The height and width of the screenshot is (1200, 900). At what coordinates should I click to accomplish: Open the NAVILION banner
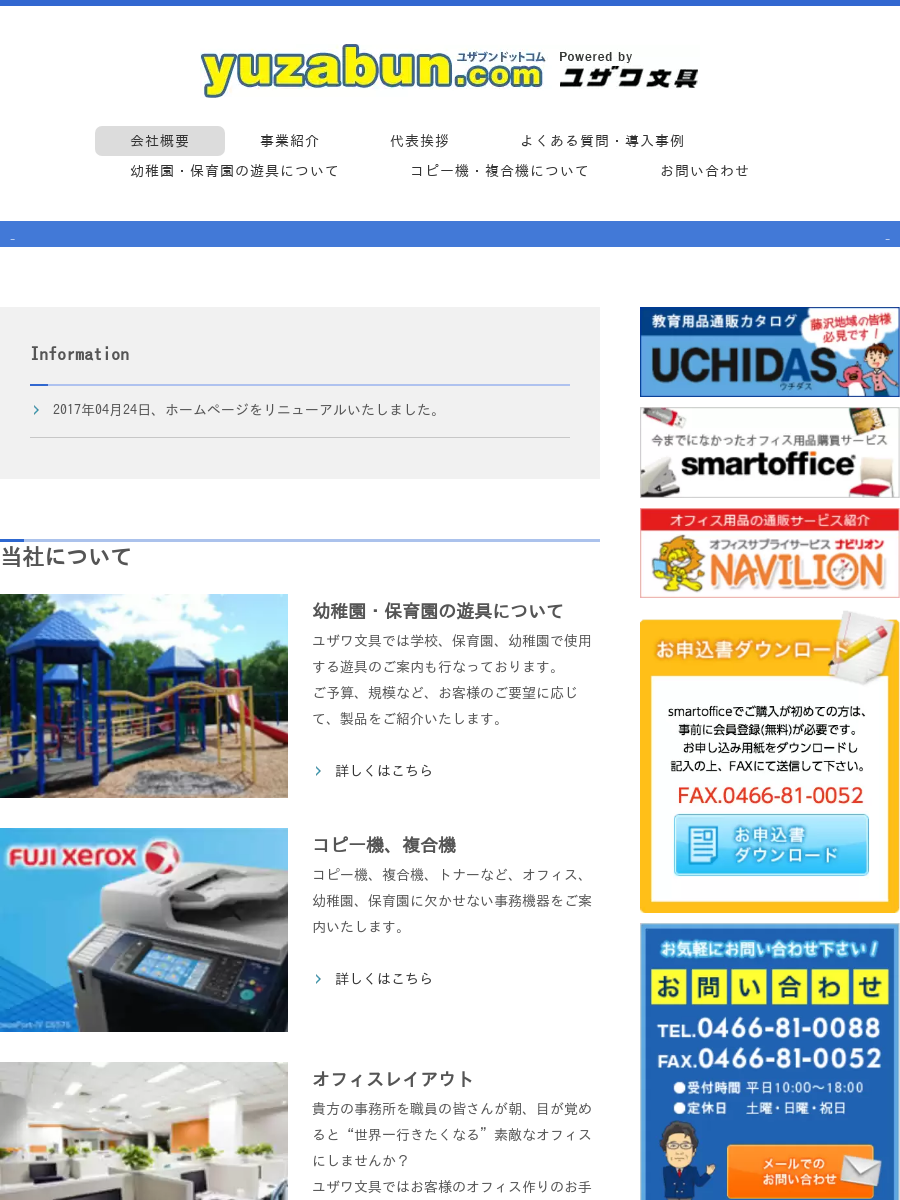770,553
